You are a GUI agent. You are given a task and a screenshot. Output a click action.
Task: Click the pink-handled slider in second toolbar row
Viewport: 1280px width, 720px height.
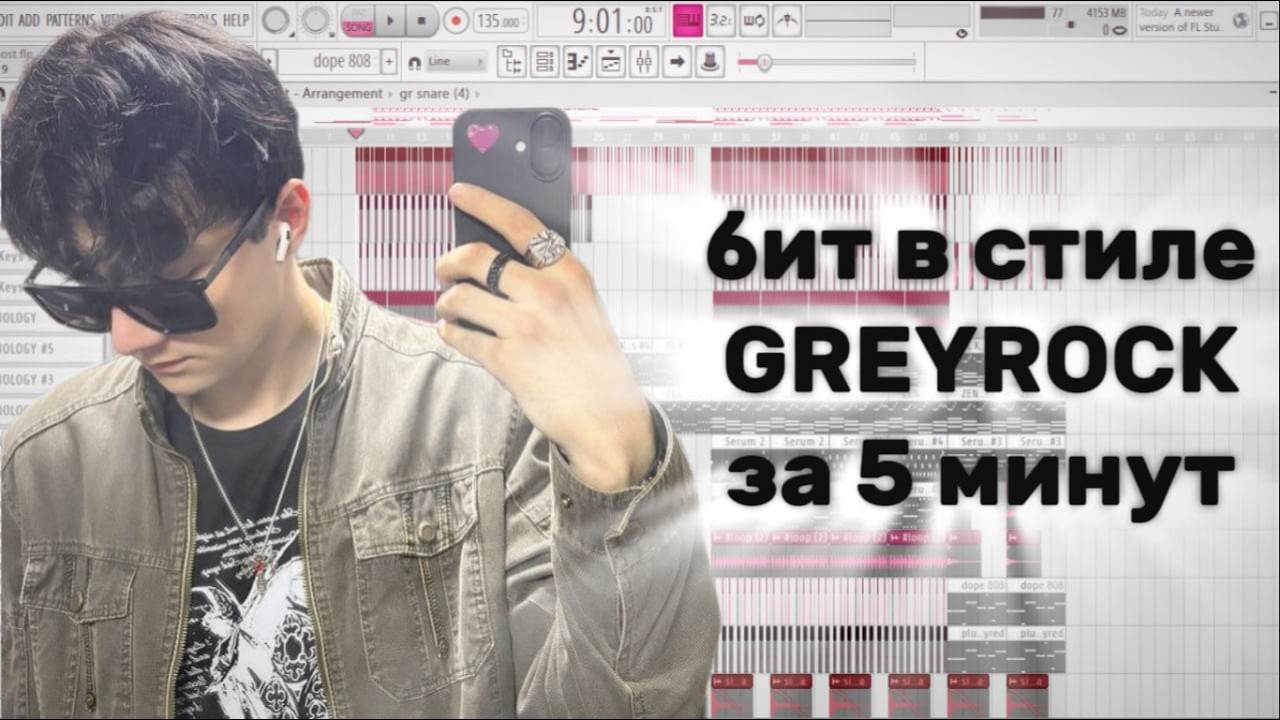(x=763, y=63)
